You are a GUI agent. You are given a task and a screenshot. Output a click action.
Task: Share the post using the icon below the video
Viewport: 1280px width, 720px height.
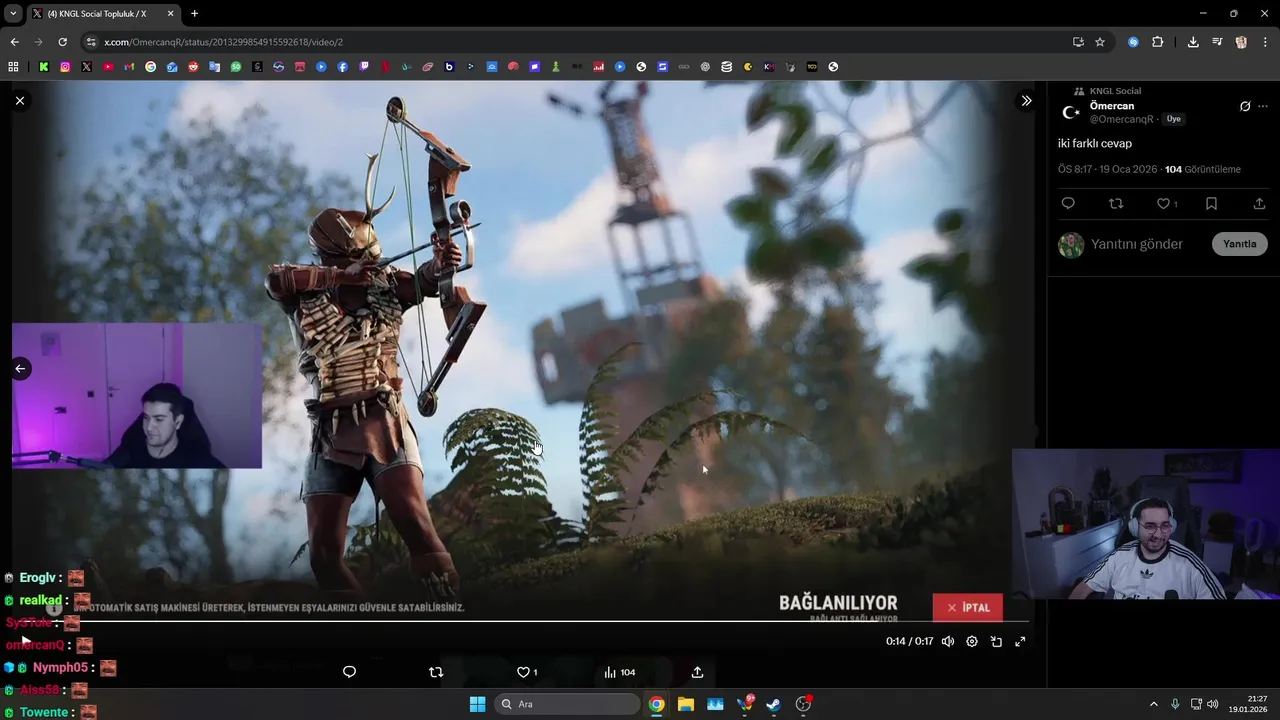pos(697,672)
